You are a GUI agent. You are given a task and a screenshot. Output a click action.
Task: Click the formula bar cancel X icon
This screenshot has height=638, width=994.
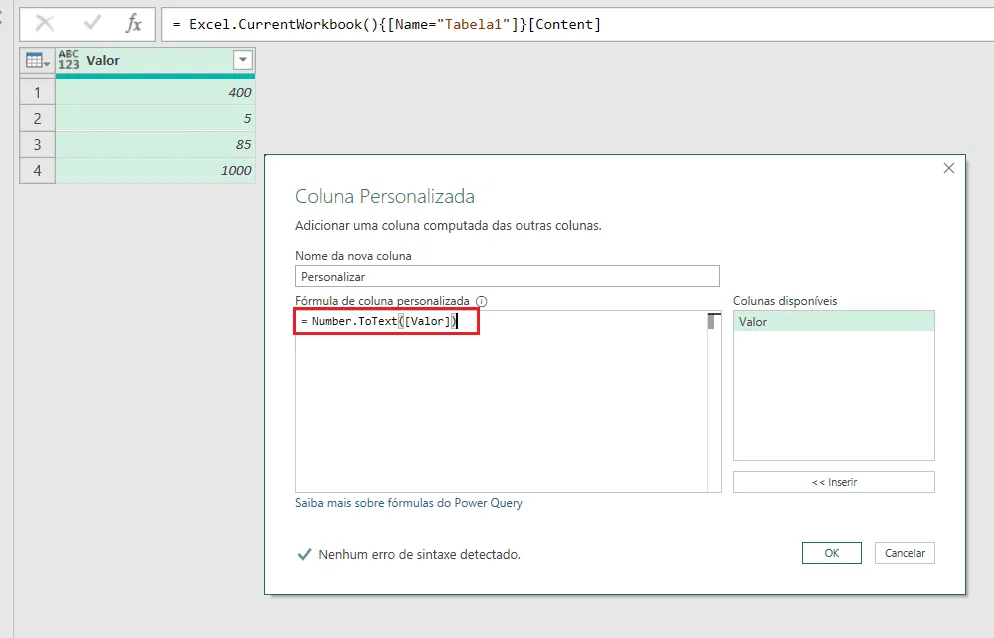(x=44, y=24)
